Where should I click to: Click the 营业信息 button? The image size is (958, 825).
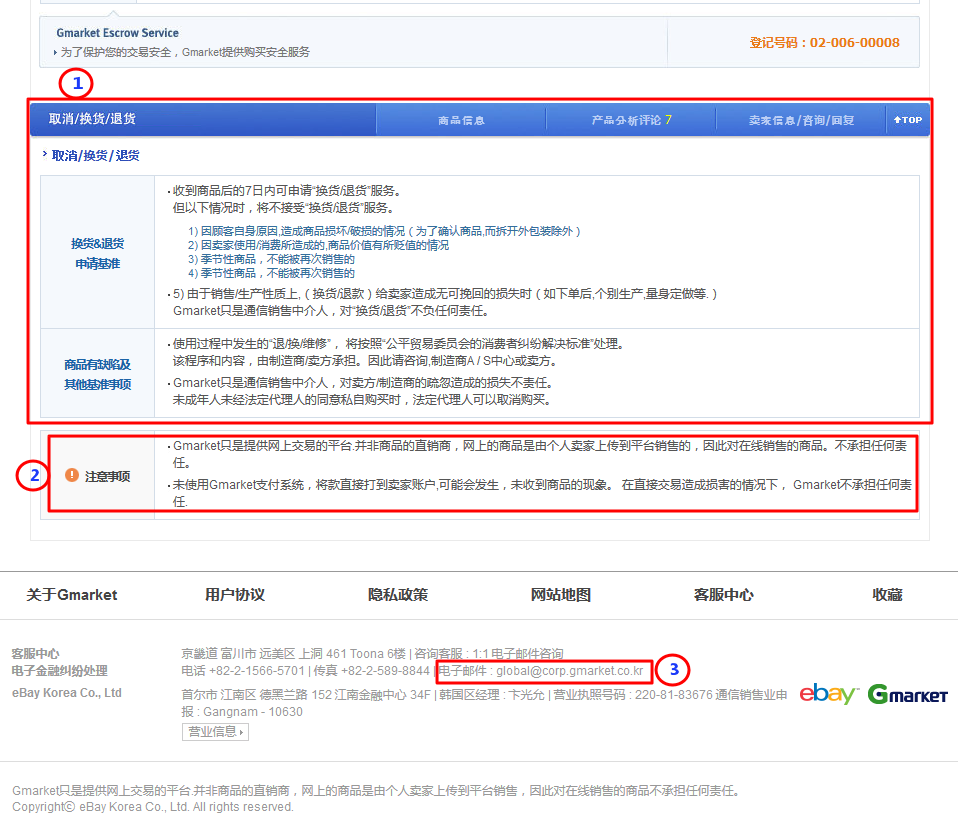(215, 732)
